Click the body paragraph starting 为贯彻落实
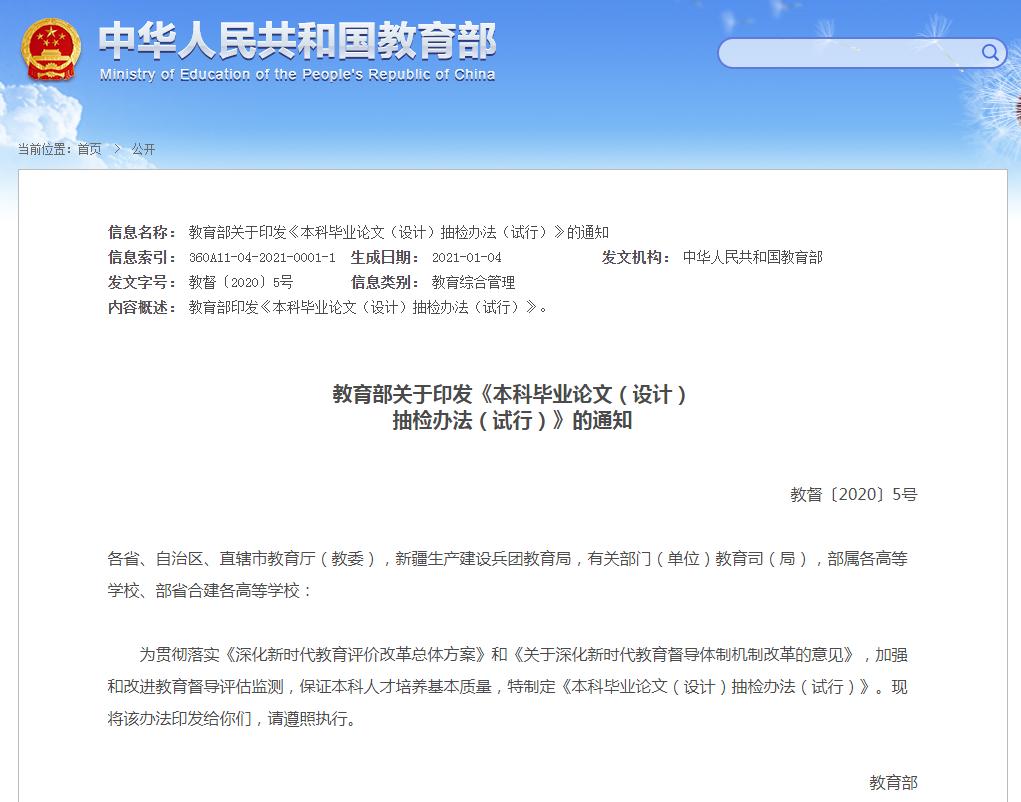The width and height of the screenshot is (1021, 802). coord(507,687)
